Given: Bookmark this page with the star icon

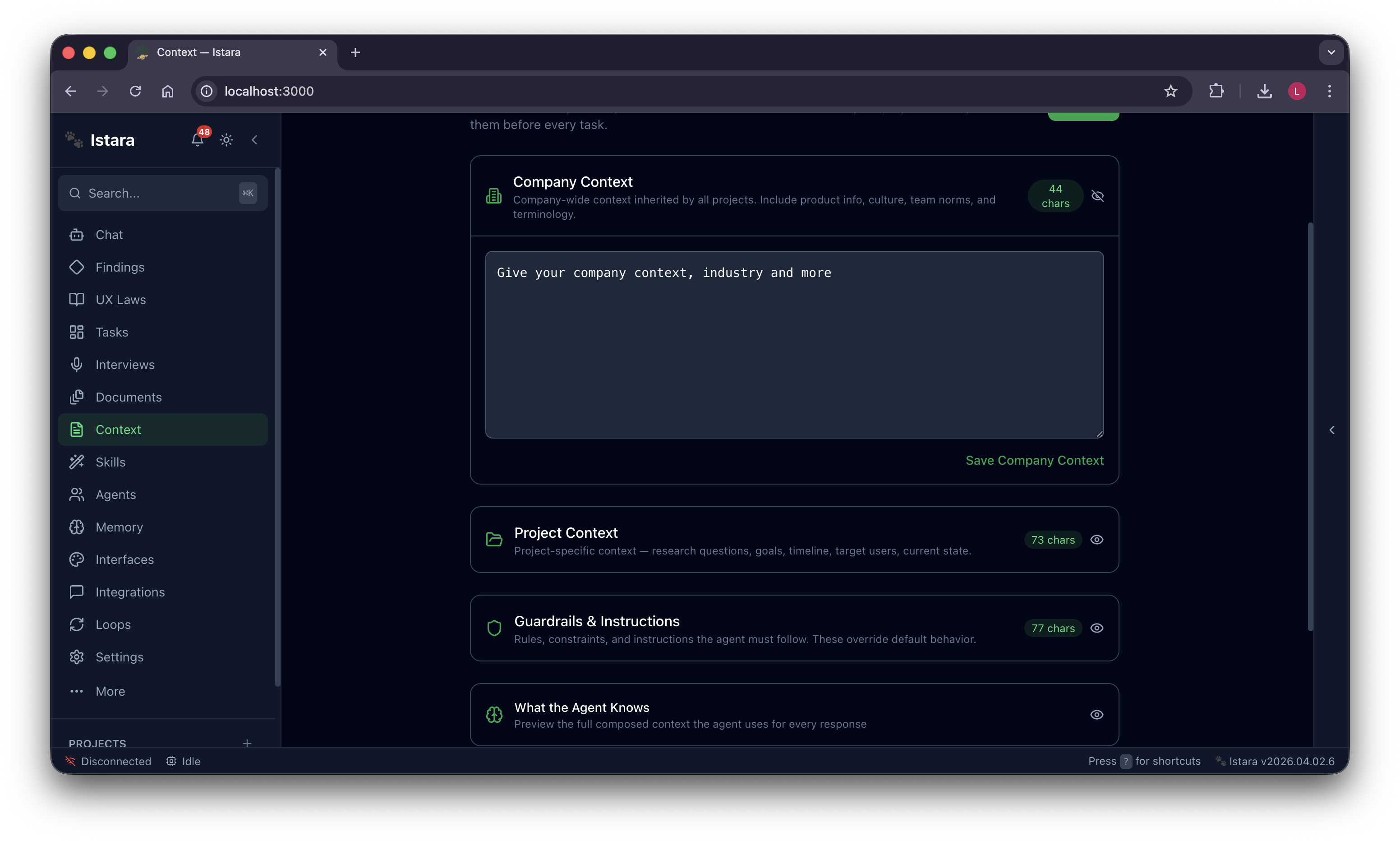Looking at the screenshot, I should coord(1170,91).
